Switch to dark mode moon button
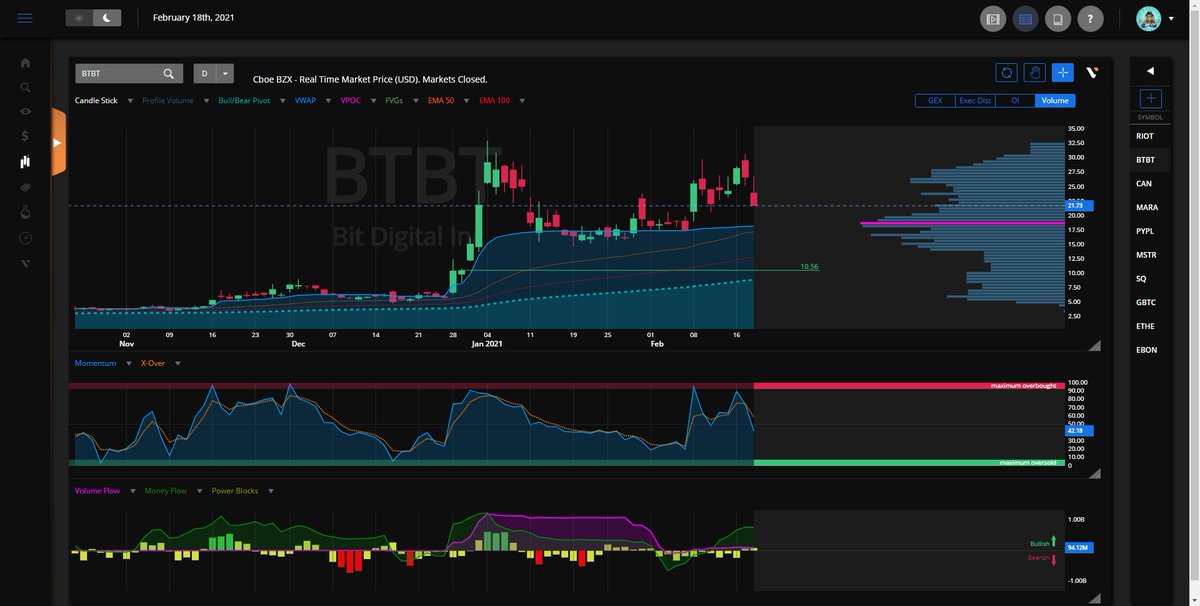 point(107,18)
